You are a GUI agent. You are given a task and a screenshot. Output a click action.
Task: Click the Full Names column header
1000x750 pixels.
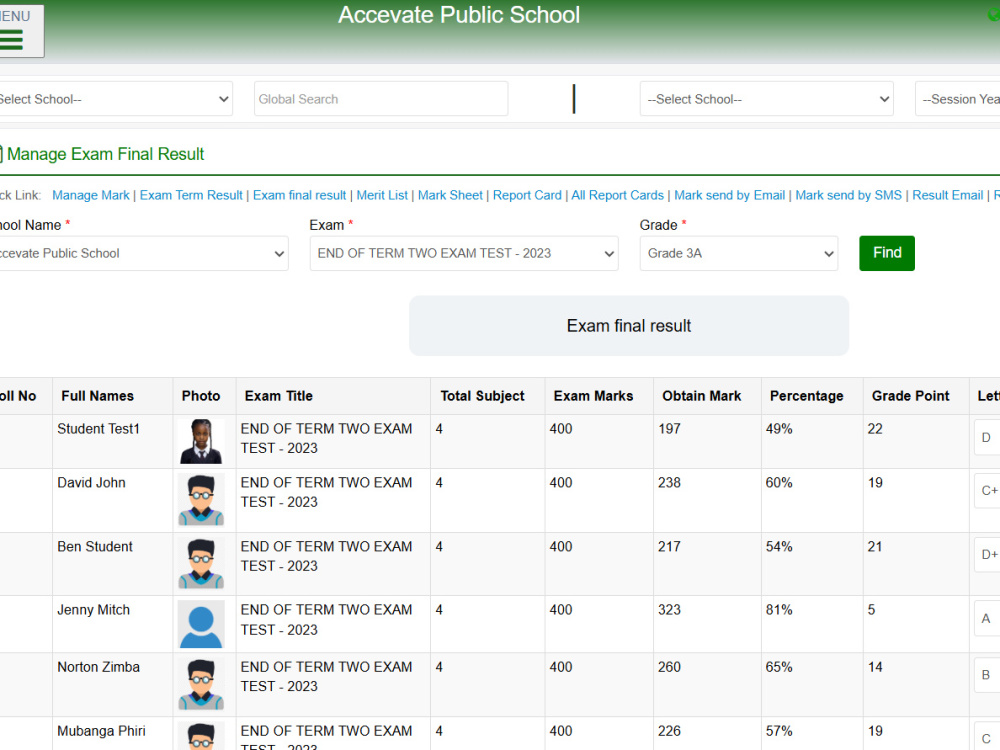pos(98,396)
